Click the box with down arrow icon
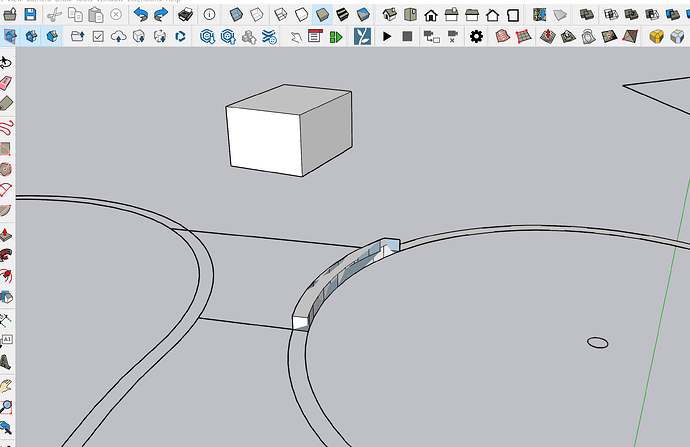 tap(139, 36)
